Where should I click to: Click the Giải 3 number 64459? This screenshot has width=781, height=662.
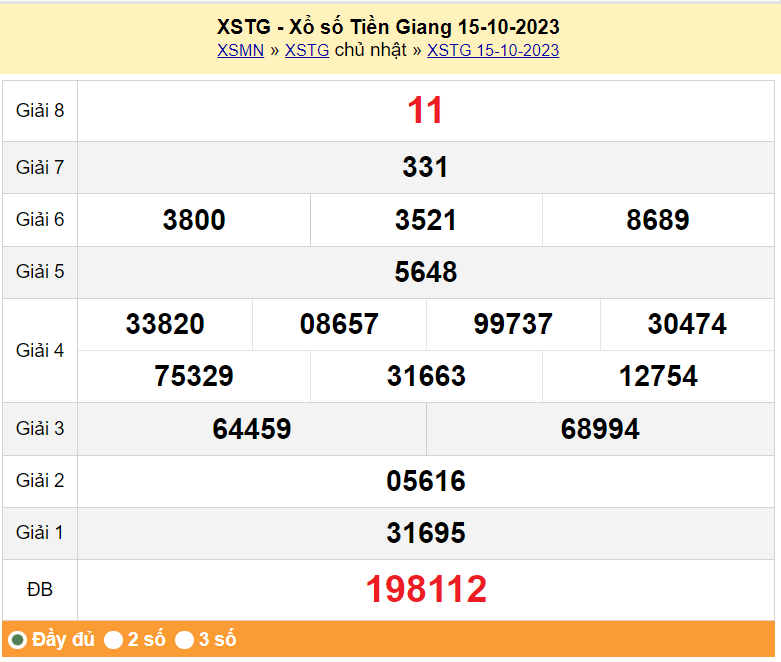252,429
